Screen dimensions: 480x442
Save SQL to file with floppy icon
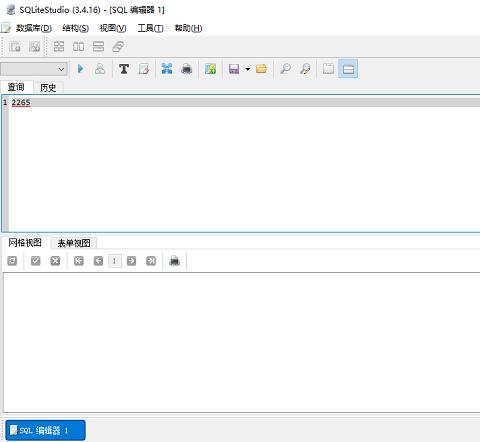[234, 69]
